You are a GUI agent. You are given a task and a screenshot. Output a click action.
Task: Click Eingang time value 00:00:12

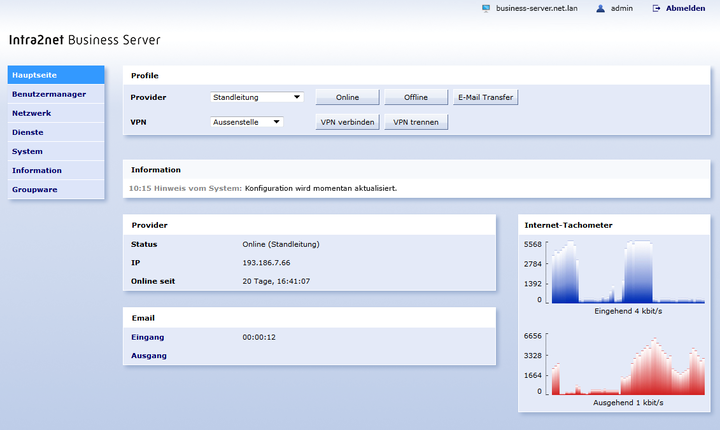pyautogui.click(x=259, y=337)
